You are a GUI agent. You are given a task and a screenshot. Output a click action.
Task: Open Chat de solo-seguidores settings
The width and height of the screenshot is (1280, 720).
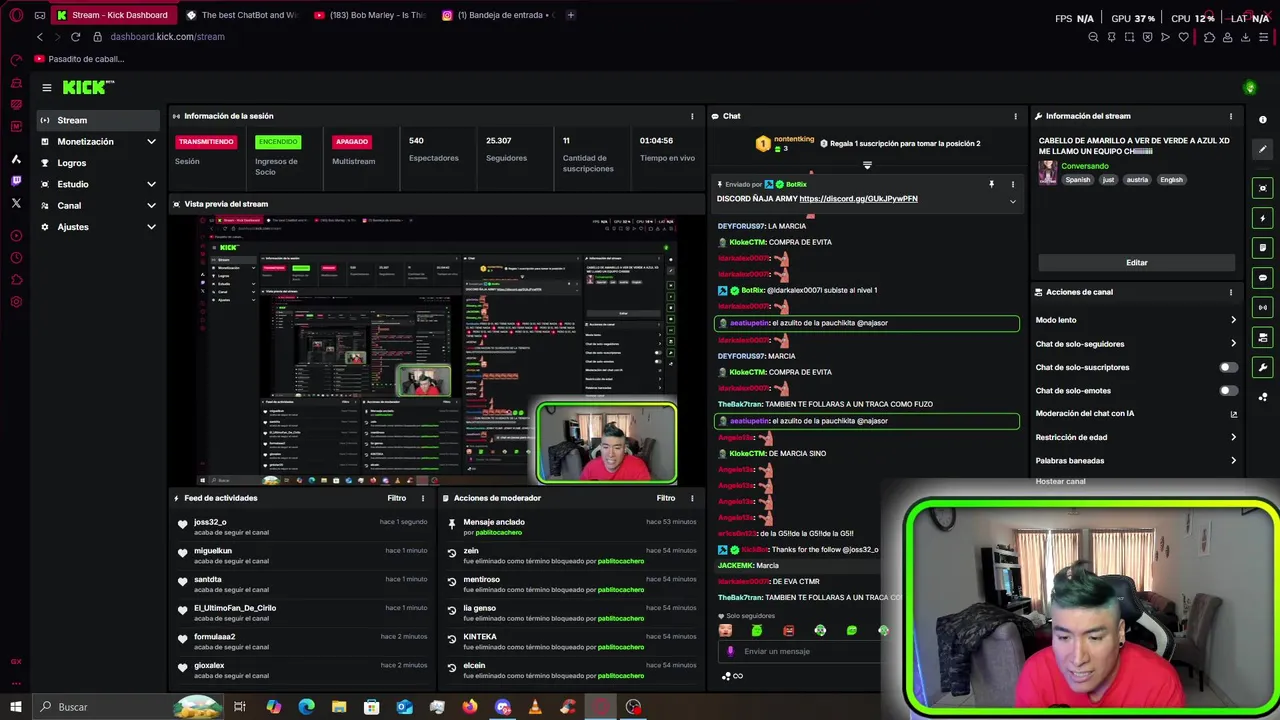coord(1136,344)
